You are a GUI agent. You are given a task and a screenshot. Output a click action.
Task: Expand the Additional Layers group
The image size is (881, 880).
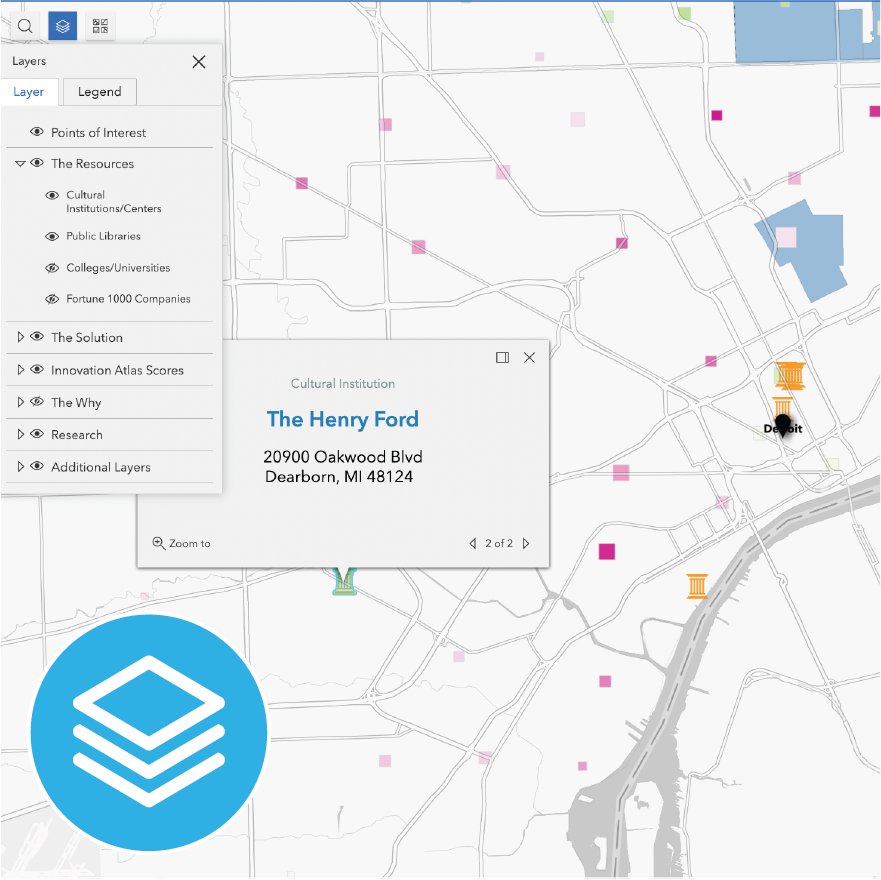click(20, 466)
